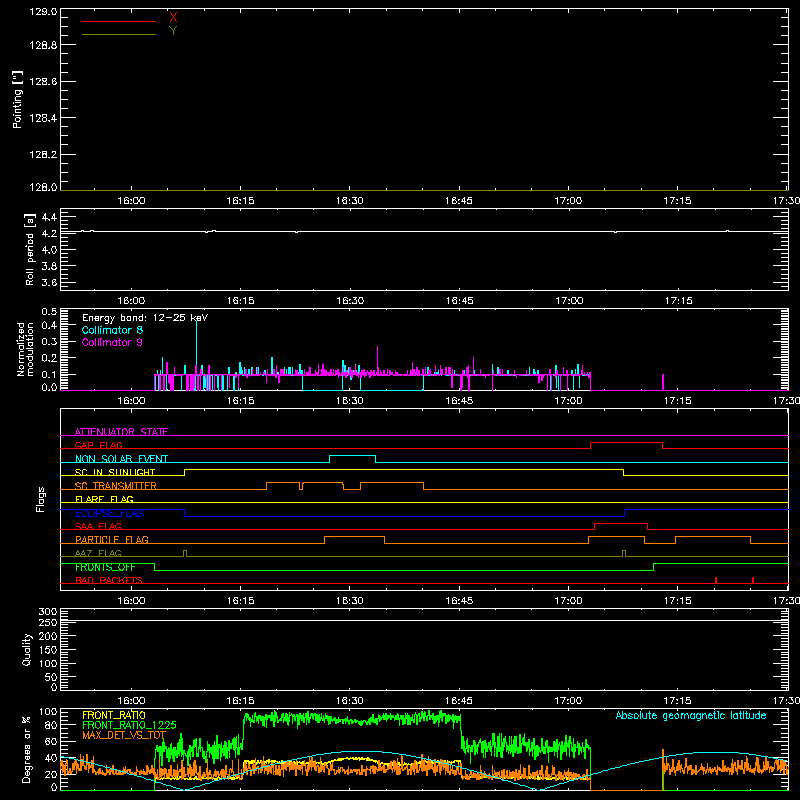Screen dimensions: 800x800
Task: Click the 128.8 tick label
Action: [43, 45]
